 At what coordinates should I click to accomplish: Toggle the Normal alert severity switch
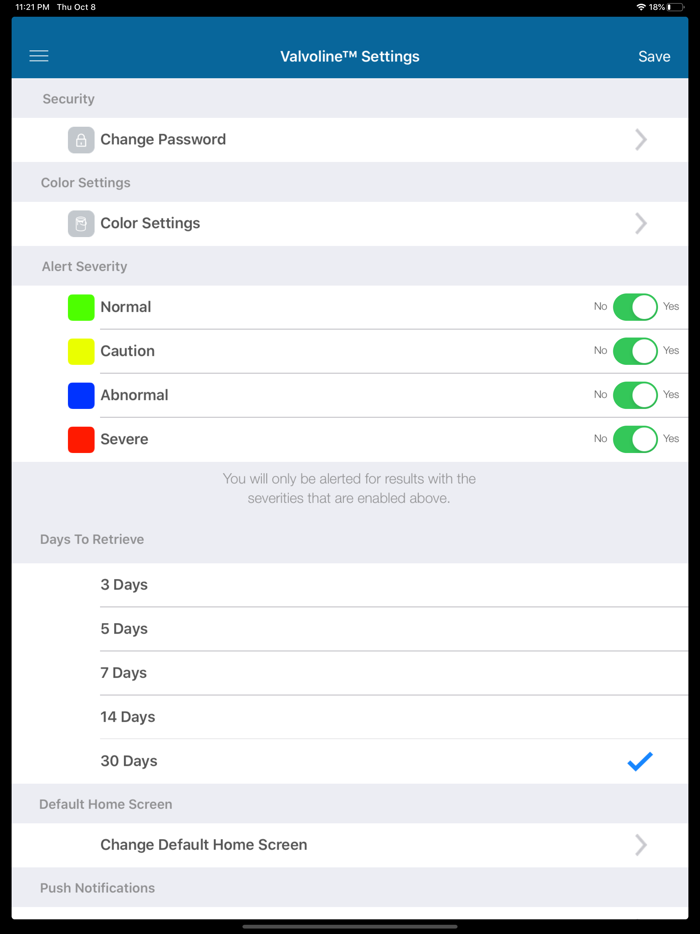point(635,307)
